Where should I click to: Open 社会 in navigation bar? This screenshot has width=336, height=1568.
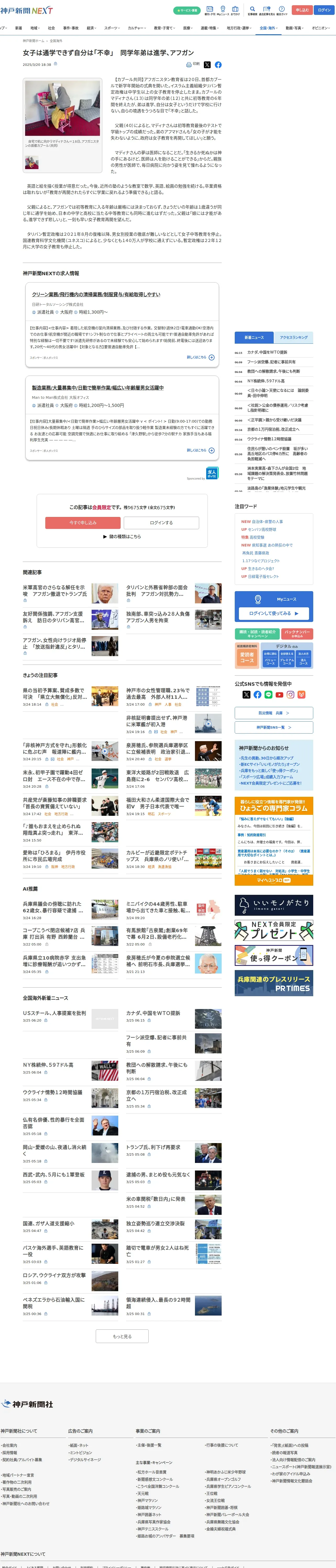51,28
